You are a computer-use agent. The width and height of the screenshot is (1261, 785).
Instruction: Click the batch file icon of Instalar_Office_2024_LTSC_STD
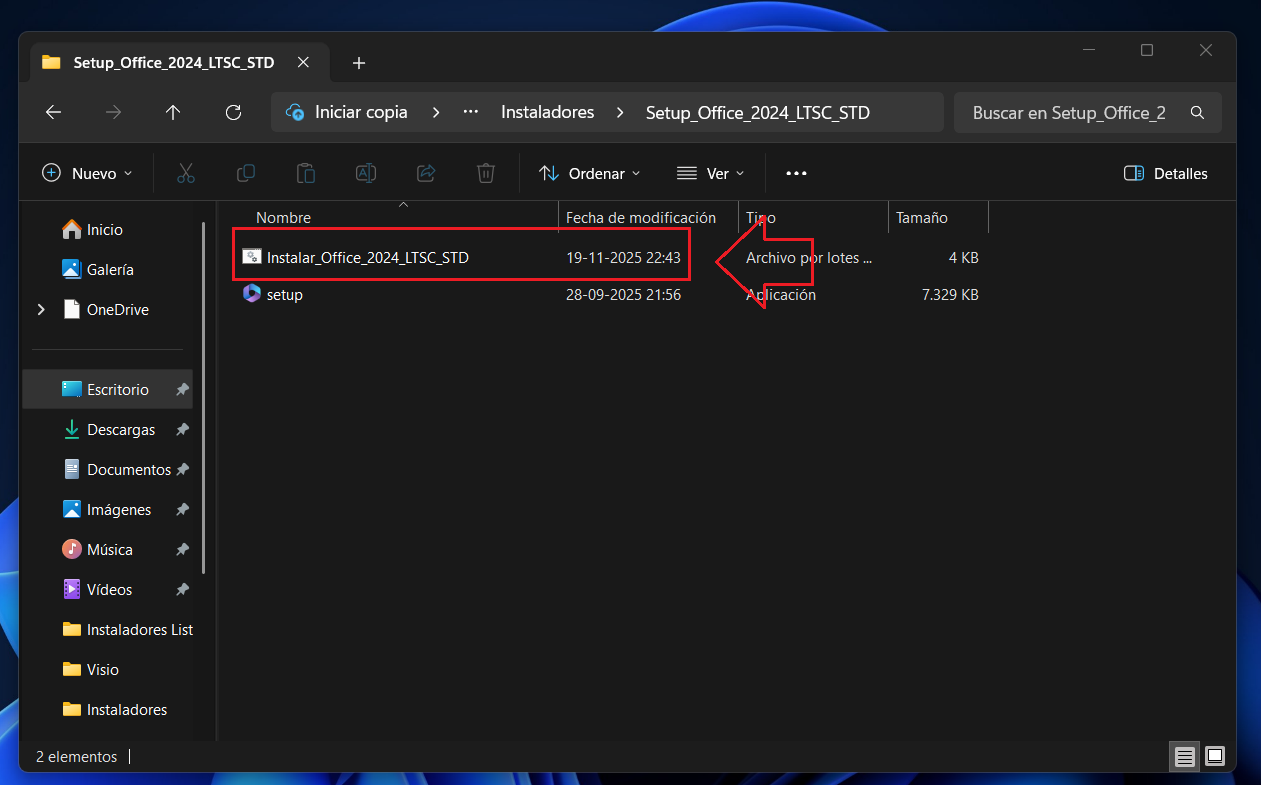coord(252,257)
